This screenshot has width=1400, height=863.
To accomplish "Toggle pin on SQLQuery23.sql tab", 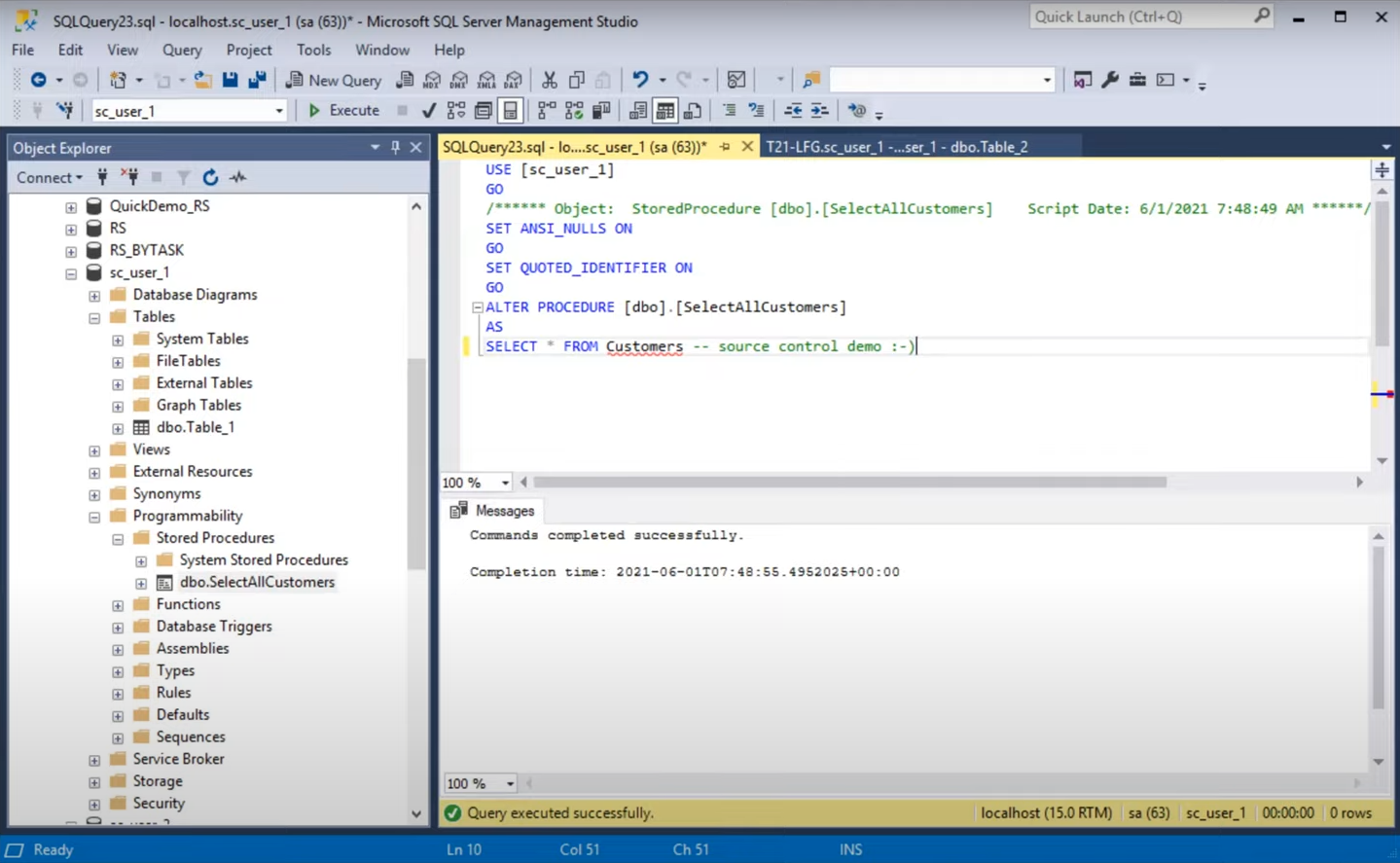I will click(725, 147).
